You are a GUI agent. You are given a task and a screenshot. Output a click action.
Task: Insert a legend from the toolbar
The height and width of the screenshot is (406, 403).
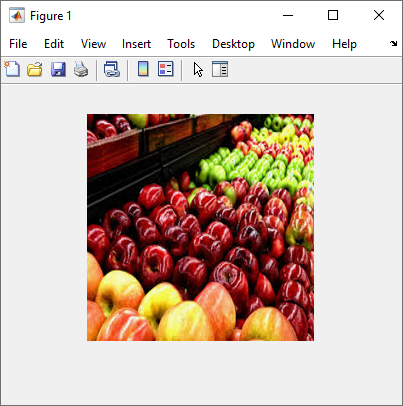click(166, 69)
